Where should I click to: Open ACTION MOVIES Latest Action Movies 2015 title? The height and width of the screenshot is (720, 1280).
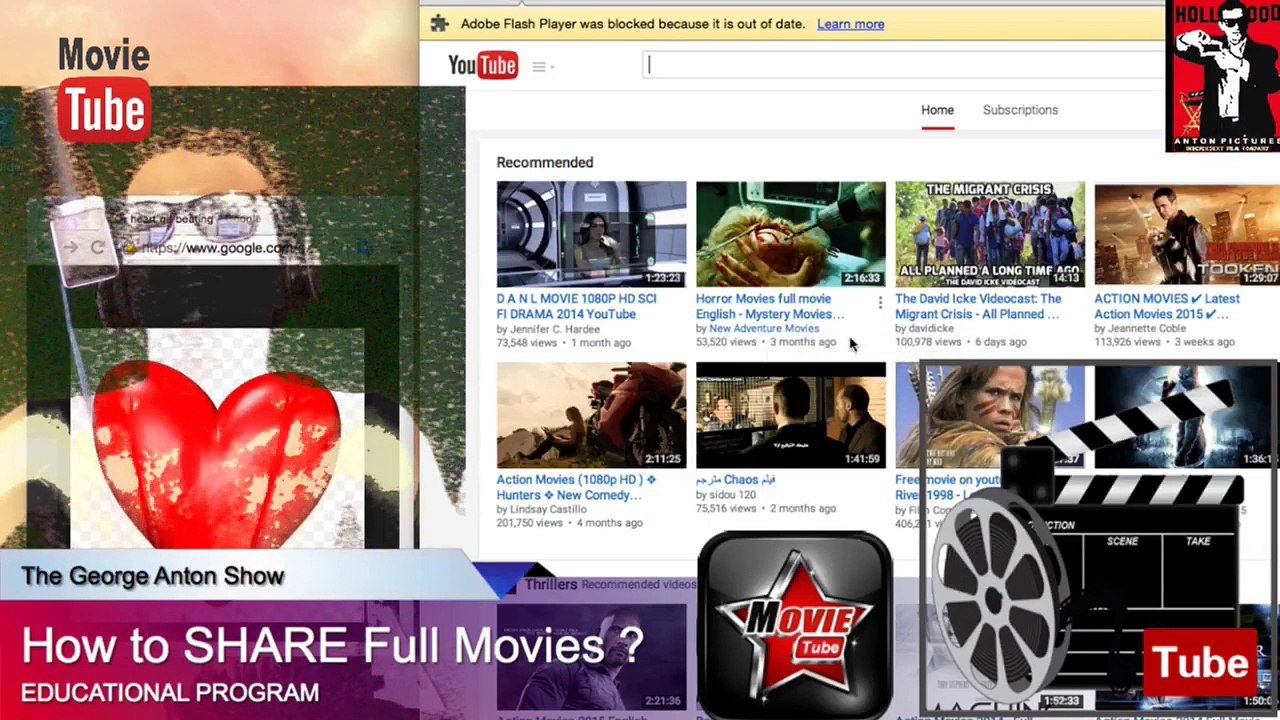pyautogui.click(x=1167, y=306)
